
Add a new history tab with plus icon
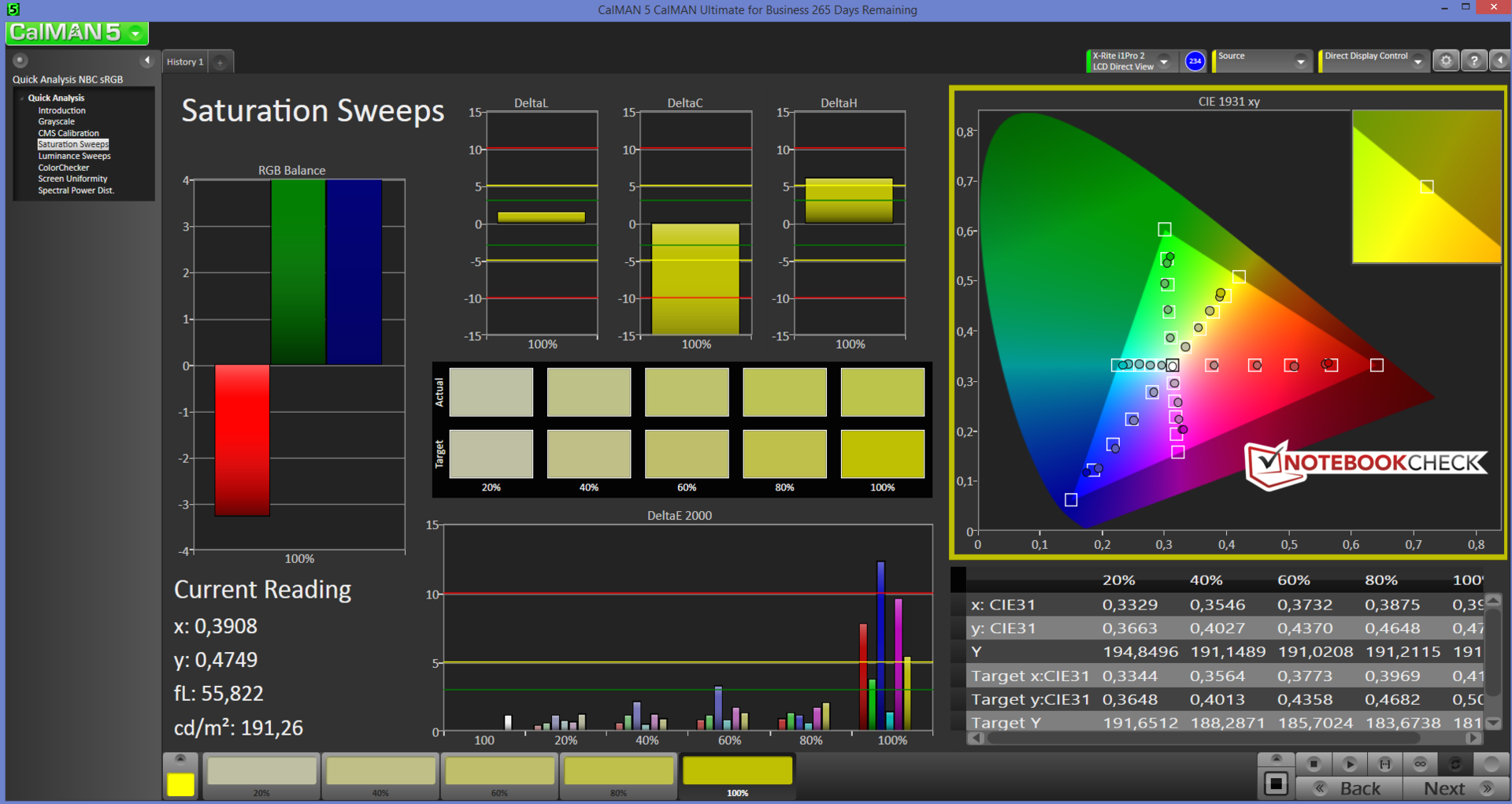[x=220, y=62]
